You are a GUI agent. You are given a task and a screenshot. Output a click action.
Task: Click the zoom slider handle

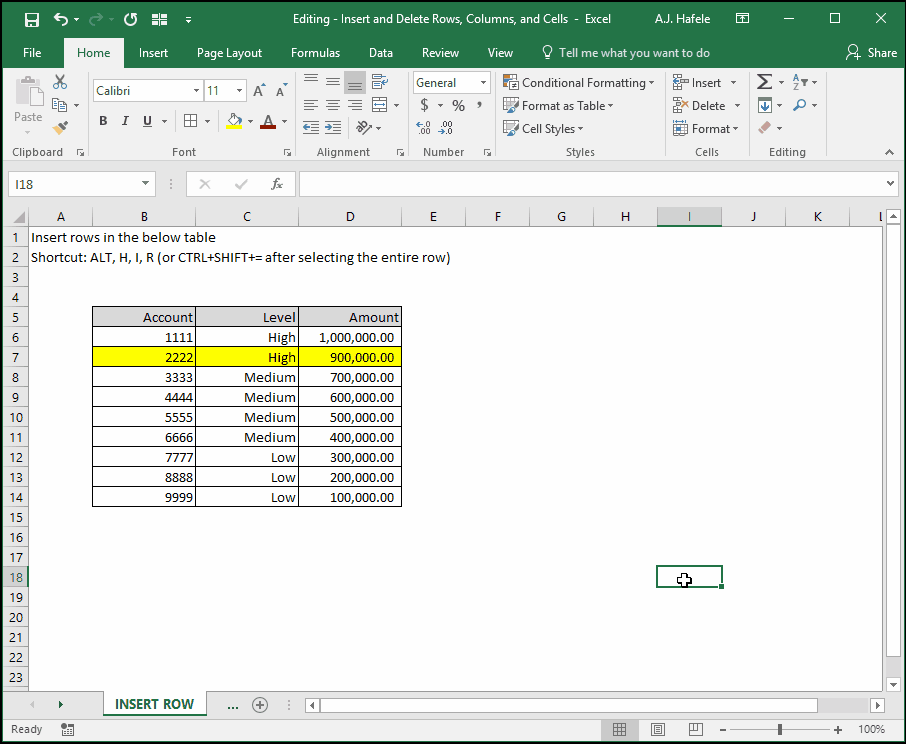click(779, 730)
